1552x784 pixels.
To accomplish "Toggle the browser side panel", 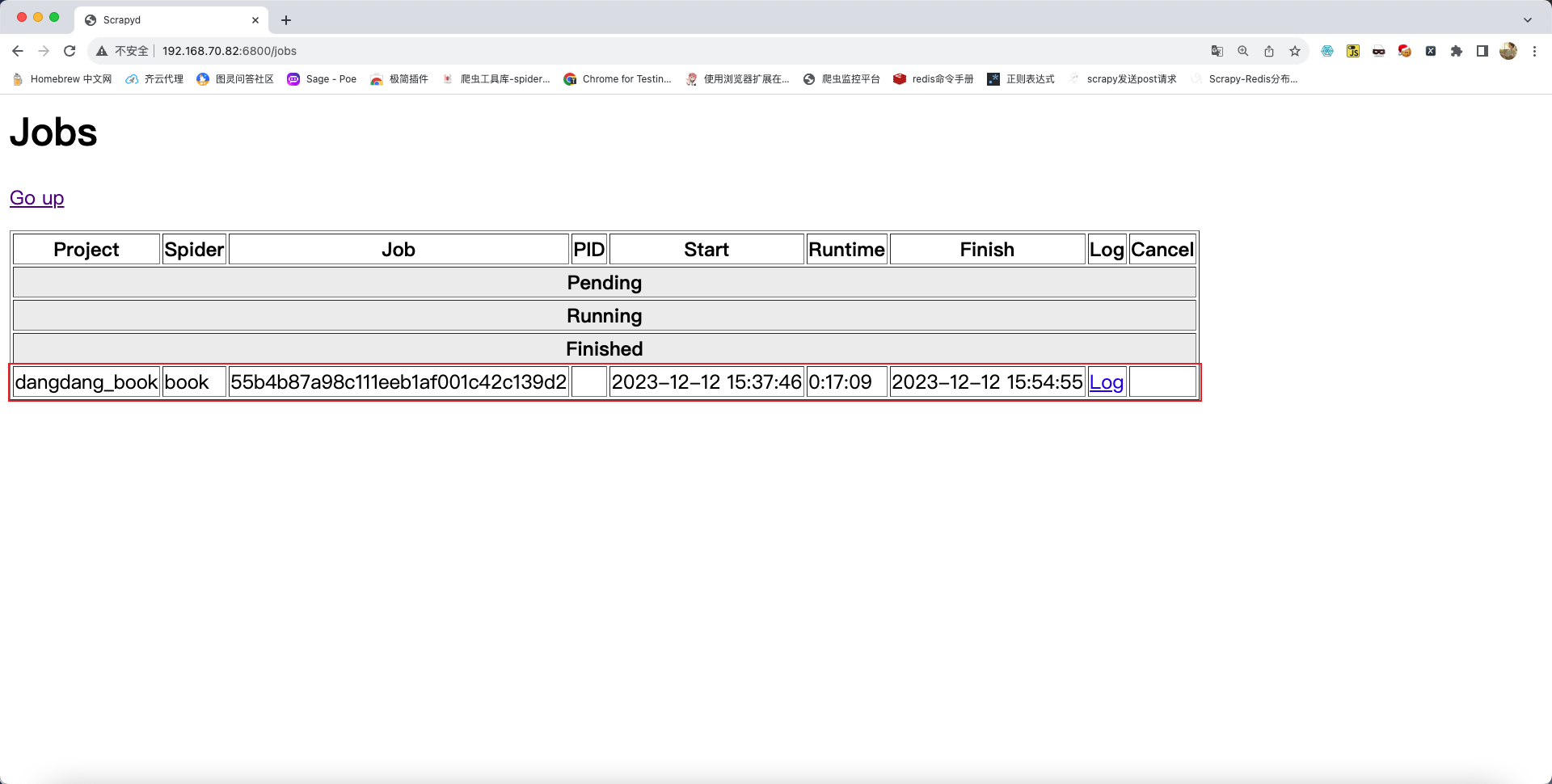I will click(x=1482, y=51).
